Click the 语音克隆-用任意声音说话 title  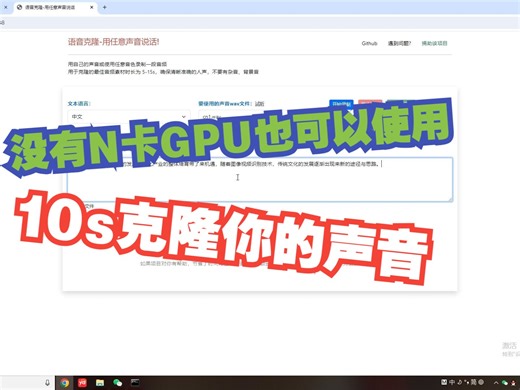[x=114, y=42]
